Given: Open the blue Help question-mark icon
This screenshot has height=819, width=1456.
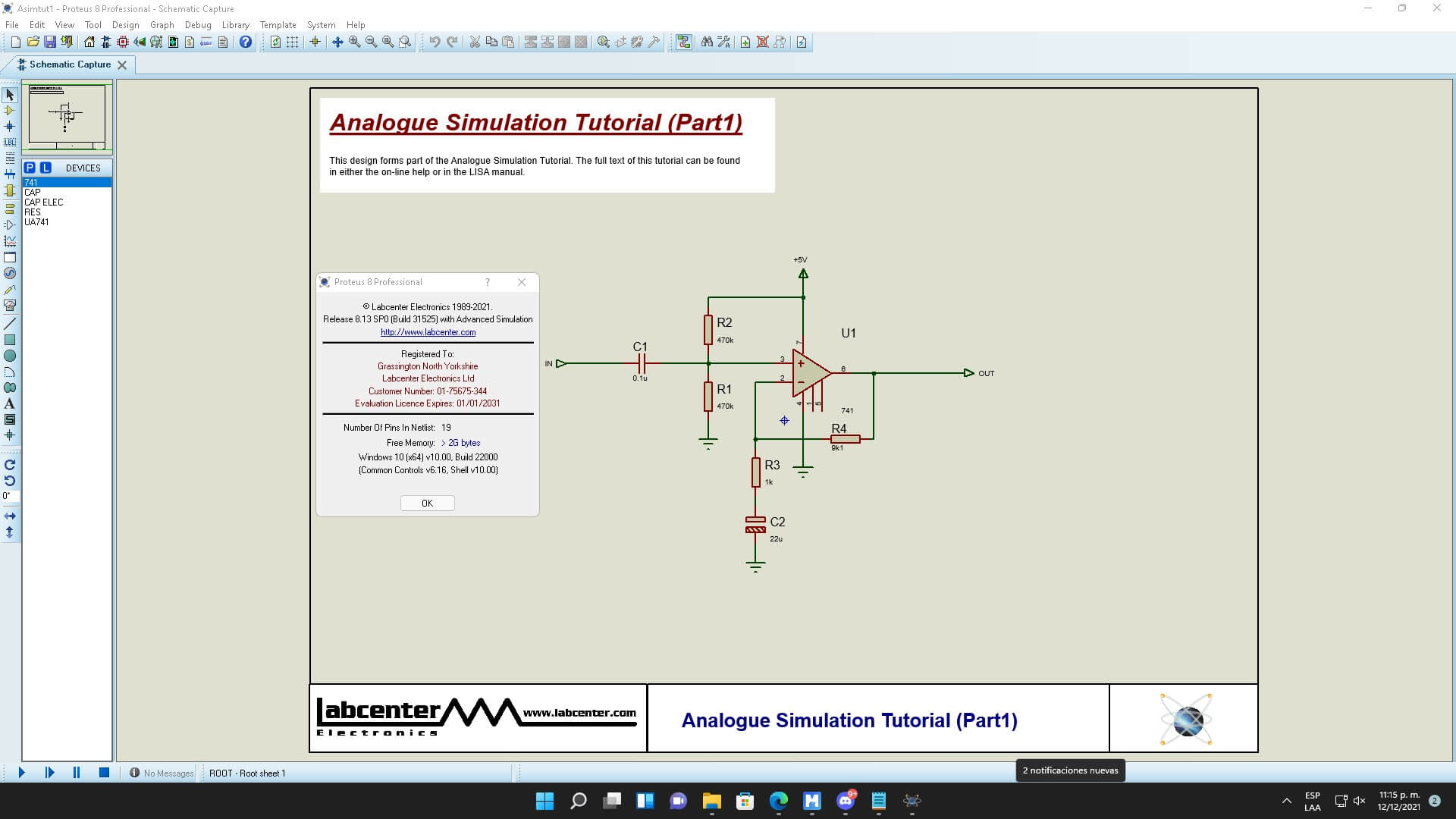Looking at the screenshot, I should 245,42.
